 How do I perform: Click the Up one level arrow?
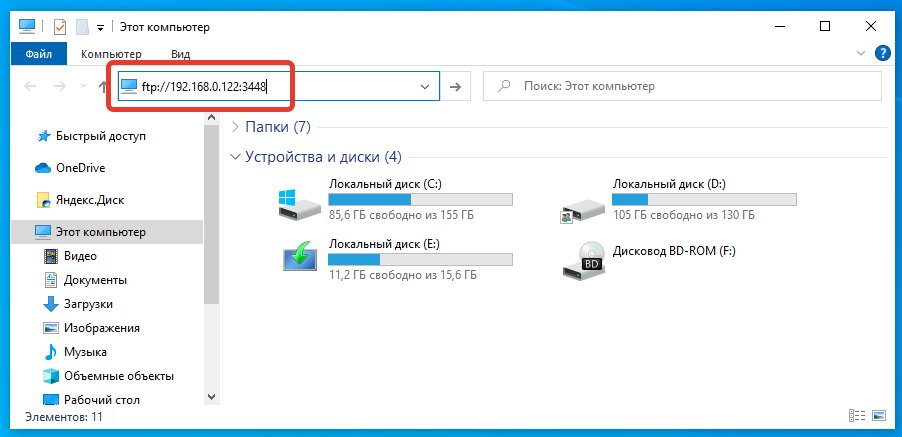104,87
